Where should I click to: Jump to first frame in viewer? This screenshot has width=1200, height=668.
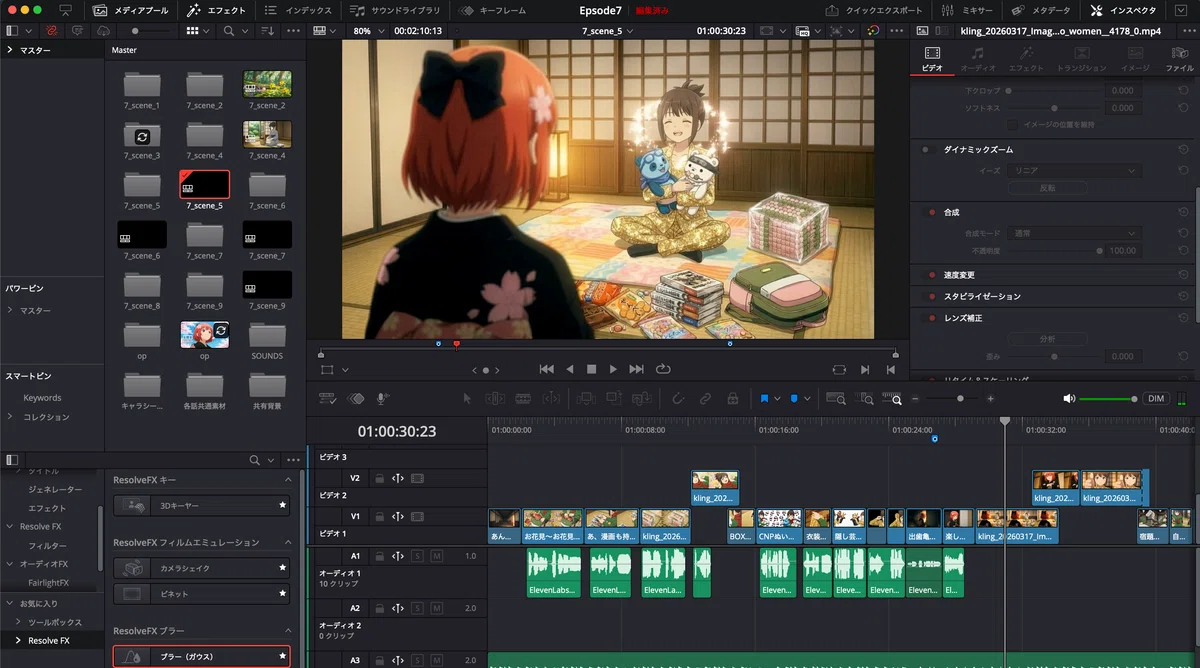(x=546, y=369)
